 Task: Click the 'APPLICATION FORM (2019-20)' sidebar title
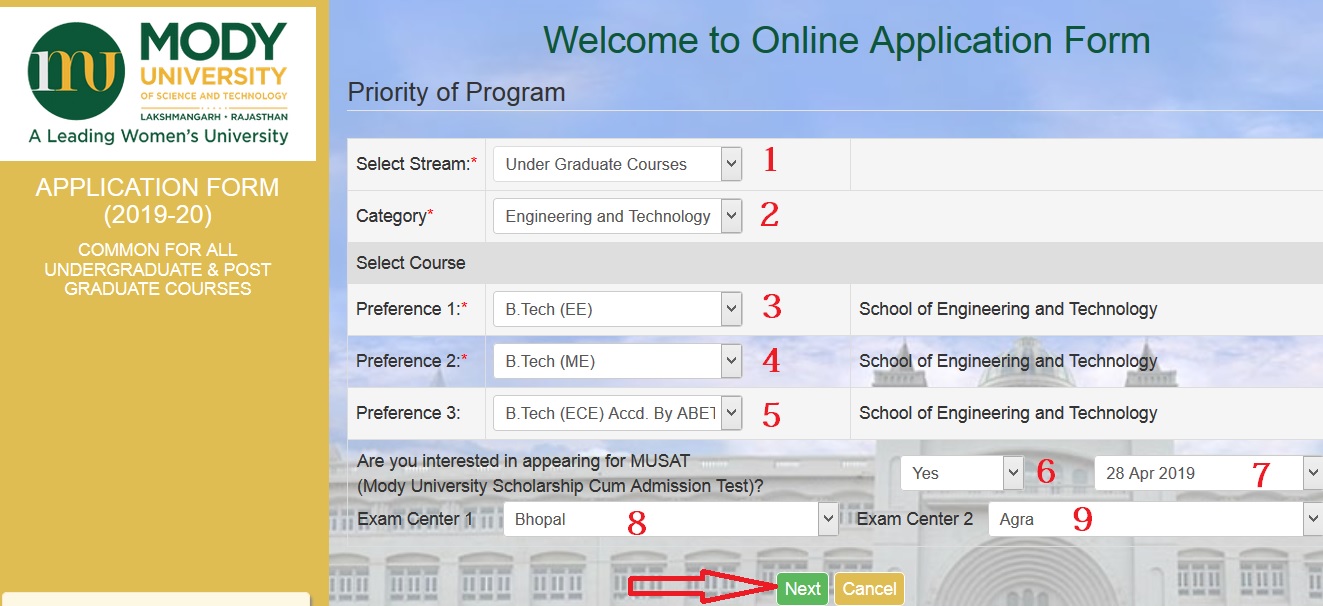(x=158, y=201)
